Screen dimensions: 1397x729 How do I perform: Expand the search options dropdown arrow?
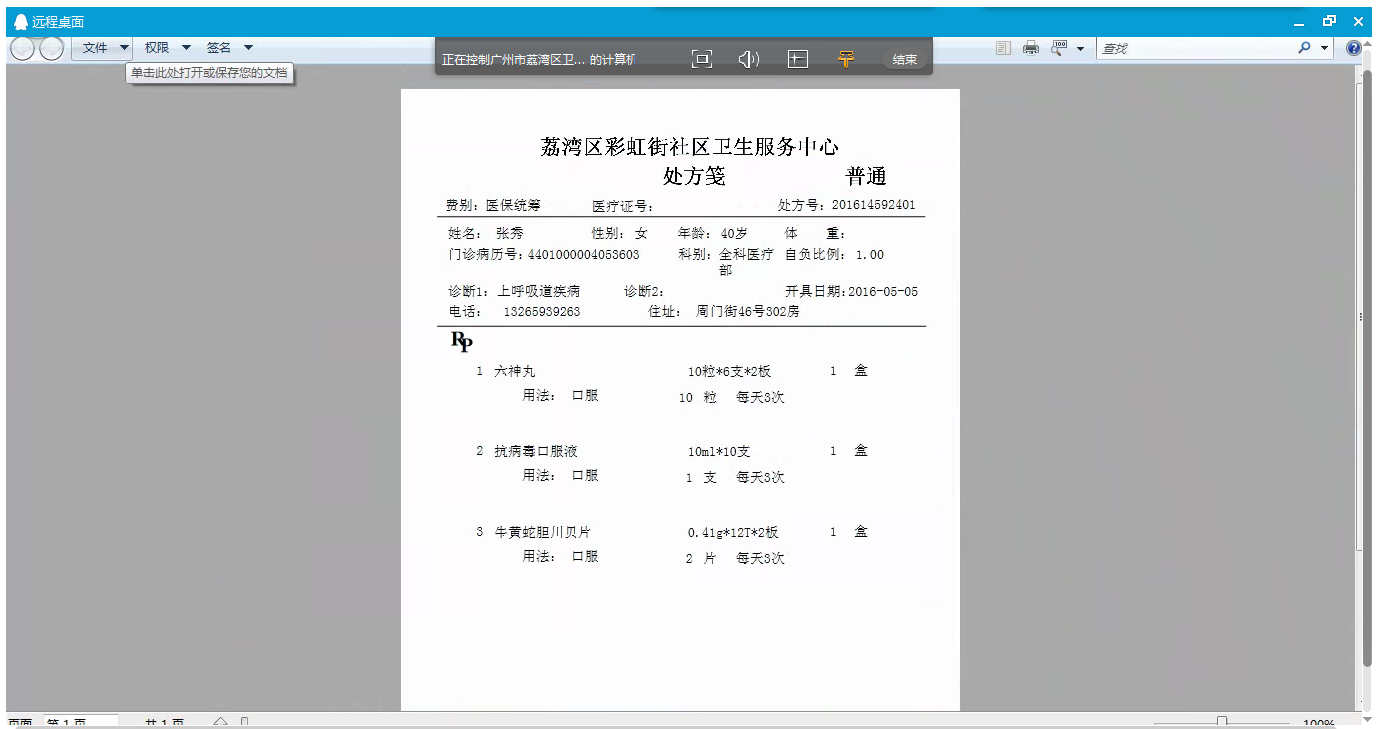[1325, 48]
